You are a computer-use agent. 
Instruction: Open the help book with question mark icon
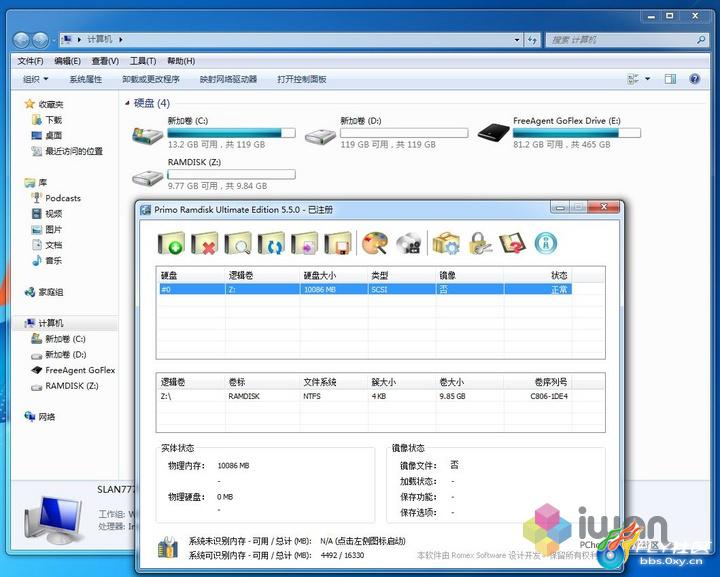point(512,243)
